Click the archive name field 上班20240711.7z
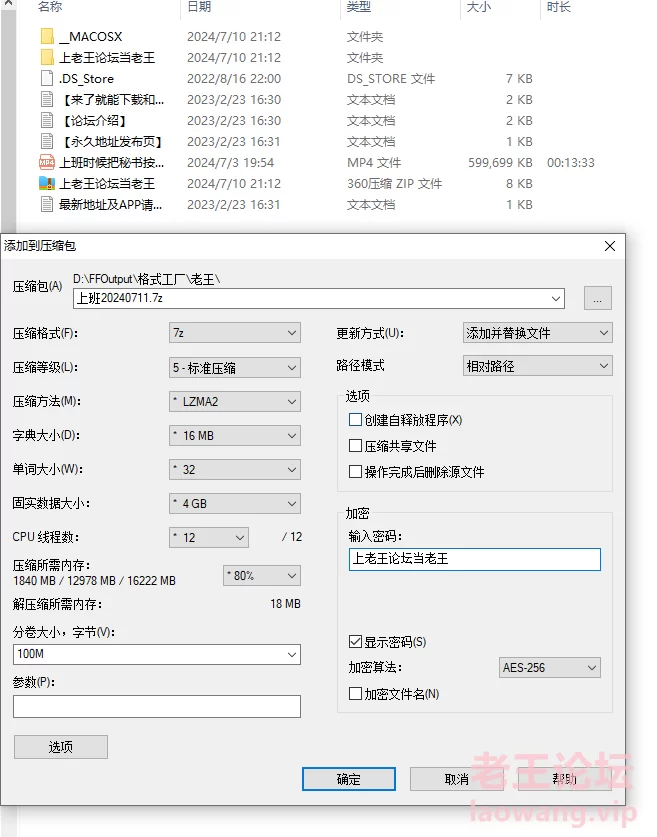The height and width of the screenshot is (837, 657). pyautogui.click(x=319, y=298)
